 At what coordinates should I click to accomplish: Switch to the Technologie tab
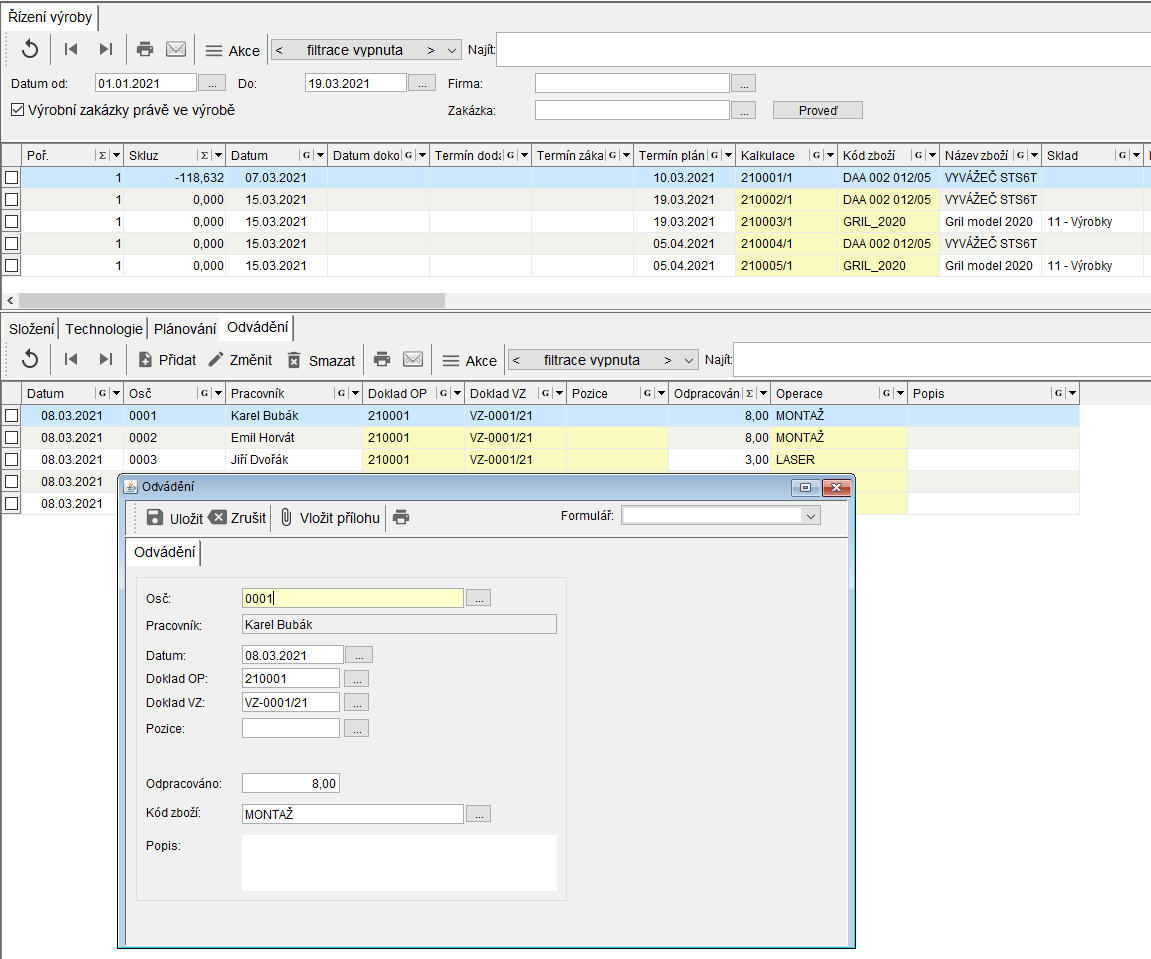point(104,329)
